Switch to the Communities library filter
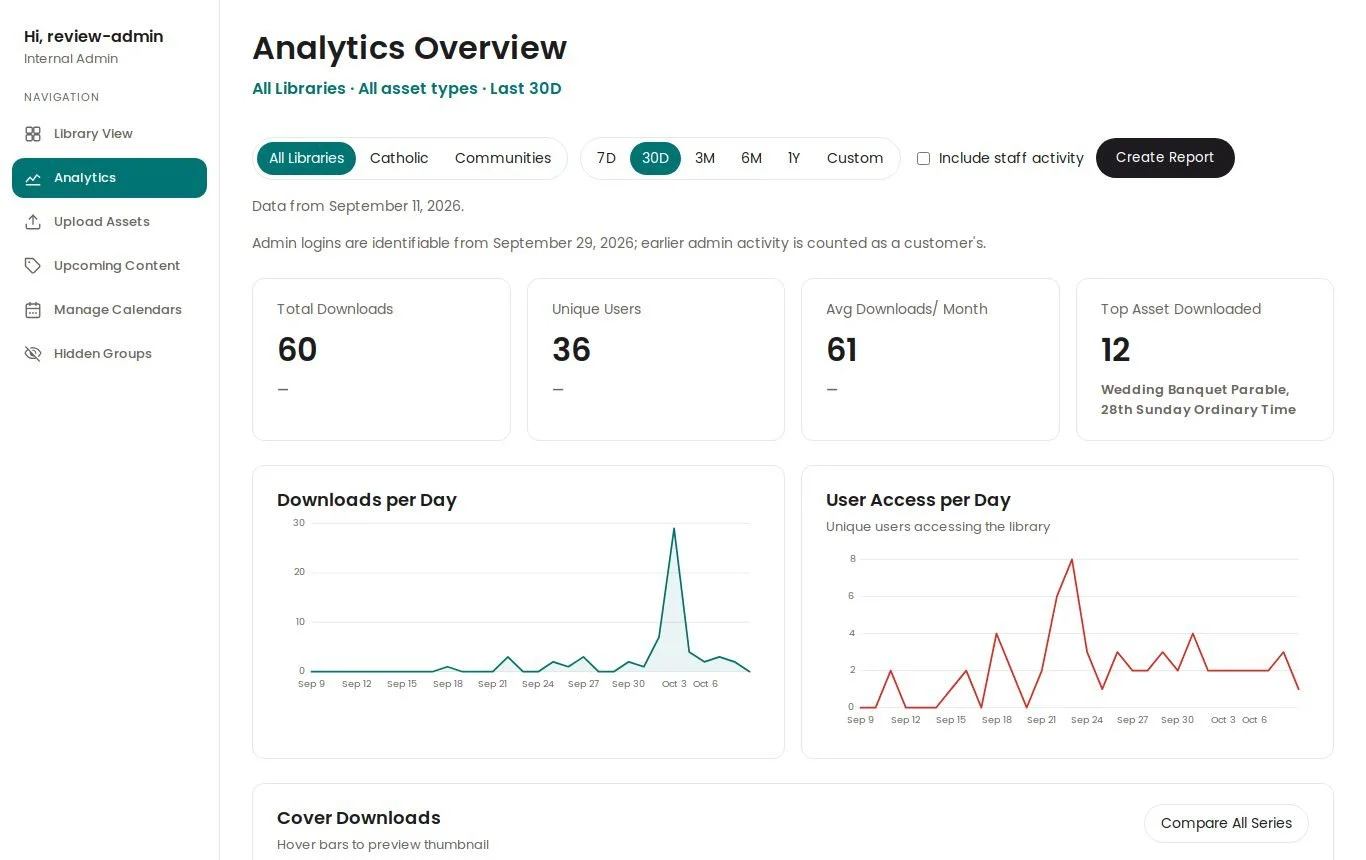This screenshot has height=860, width=1366. click(503, 158)
